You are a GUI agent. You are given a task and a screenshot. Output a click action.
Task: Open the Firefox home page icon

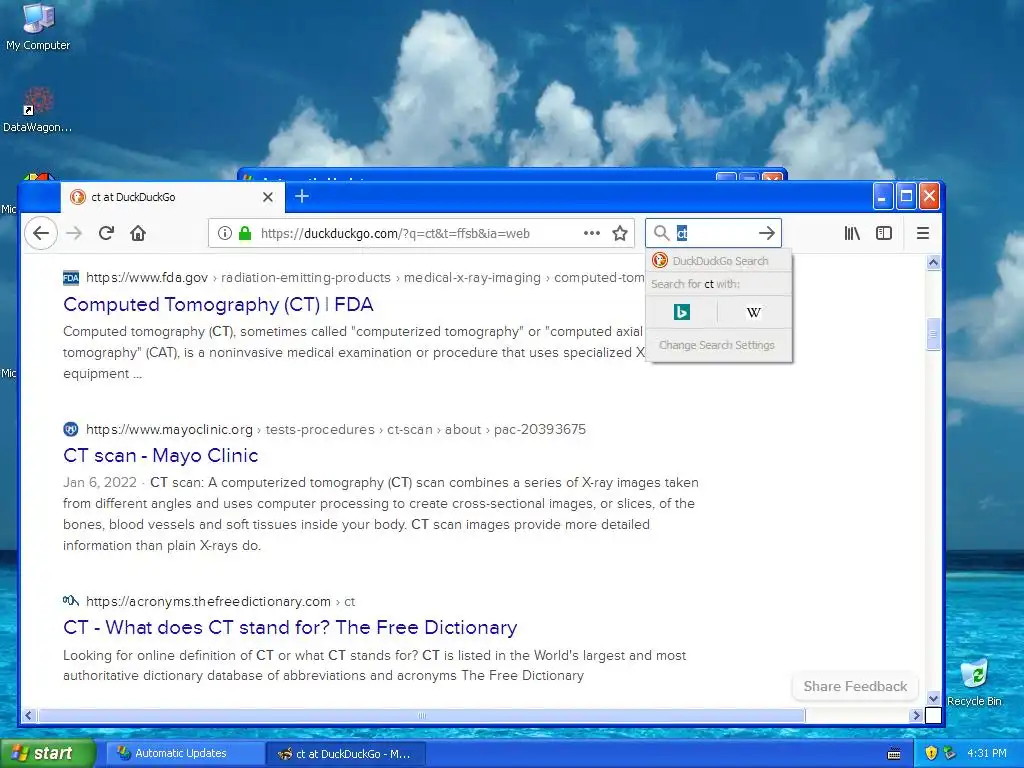point(138,233)
